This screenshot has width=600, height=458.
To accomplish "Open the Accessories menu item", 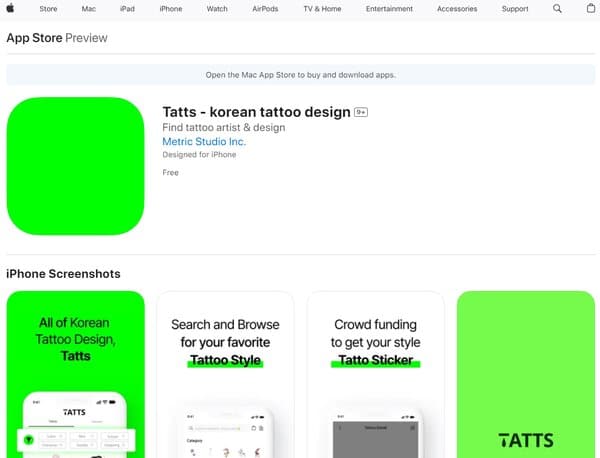I will click(457, 9).
